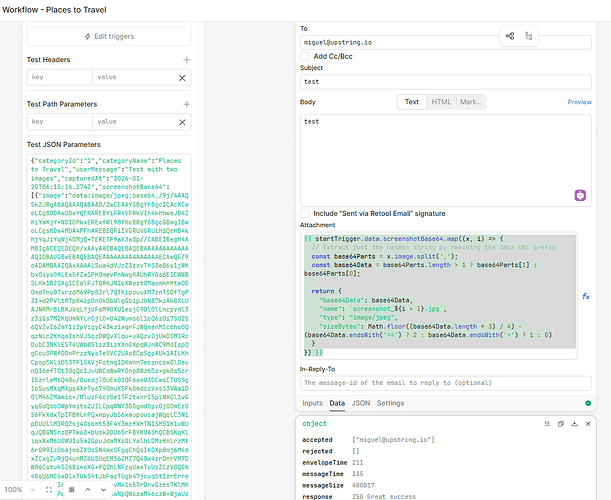This screenshot has width=611, height=500.
Task: Switch to the JSON results tab
Action: (361, 403)
